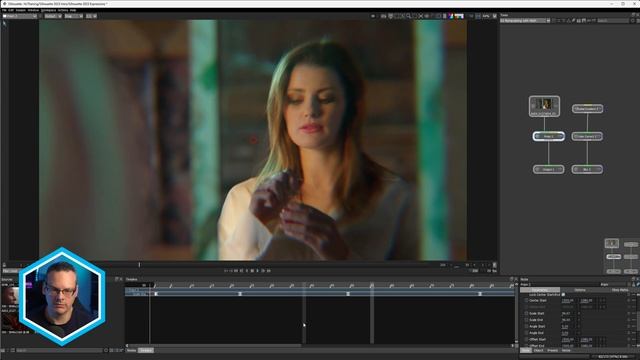This screenshot has width=640, height=360.
Task: Switch to the Timeline tab below the timeline
Action: [146, 350]
